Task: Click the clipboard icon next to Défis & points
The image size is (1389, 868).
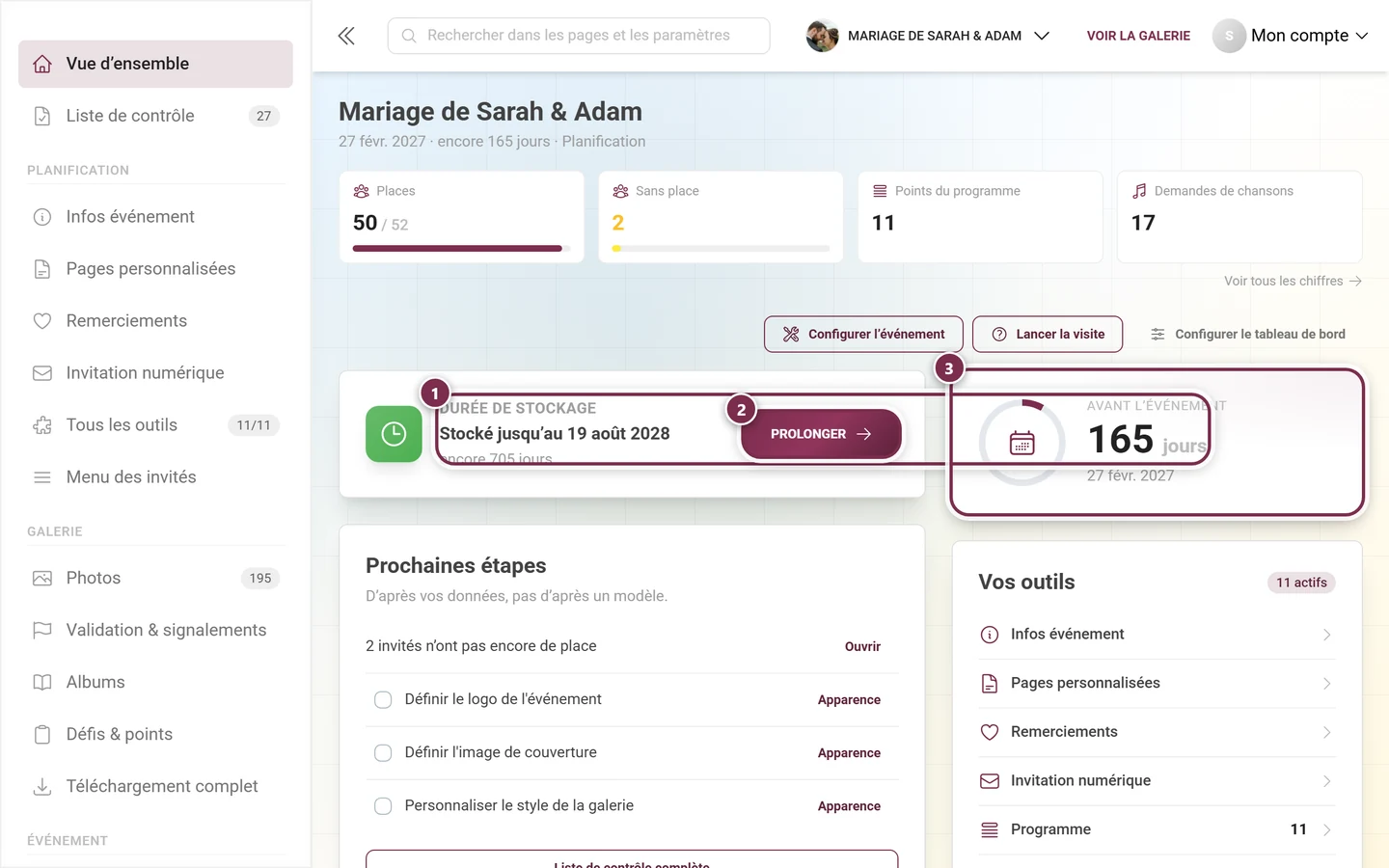Action: (42, 735)
